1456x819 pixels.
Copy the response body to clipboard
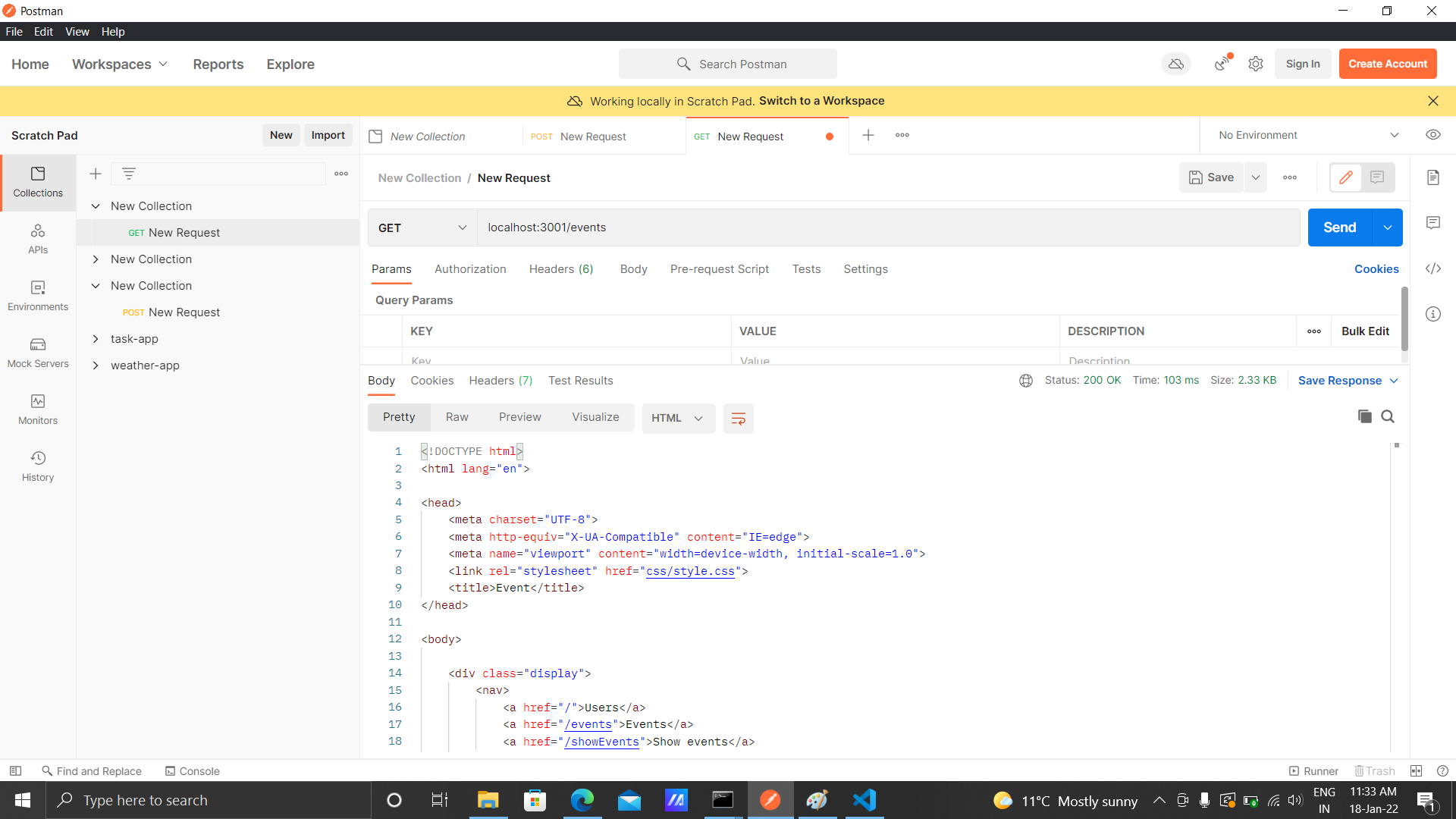(1365, 416)
